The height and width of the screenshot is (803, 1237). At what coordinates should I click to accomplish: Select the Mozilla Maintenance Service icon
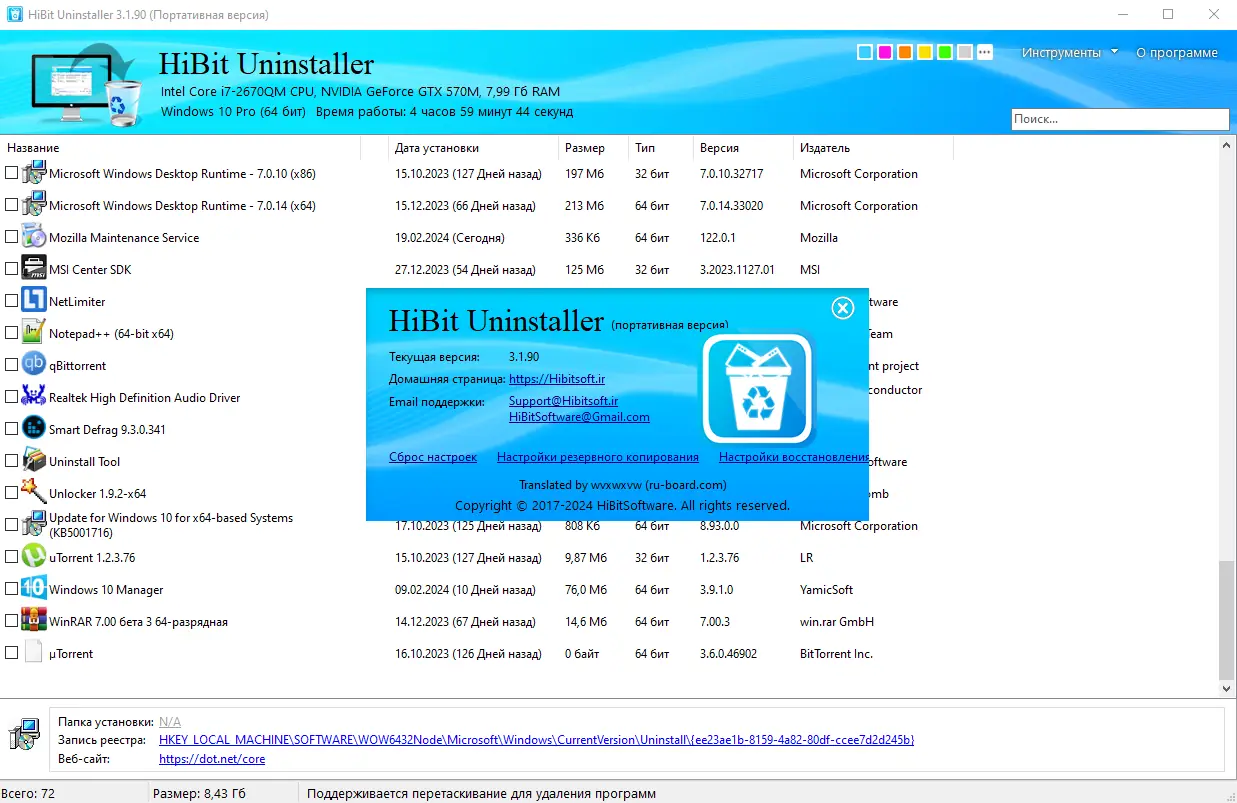34,237
